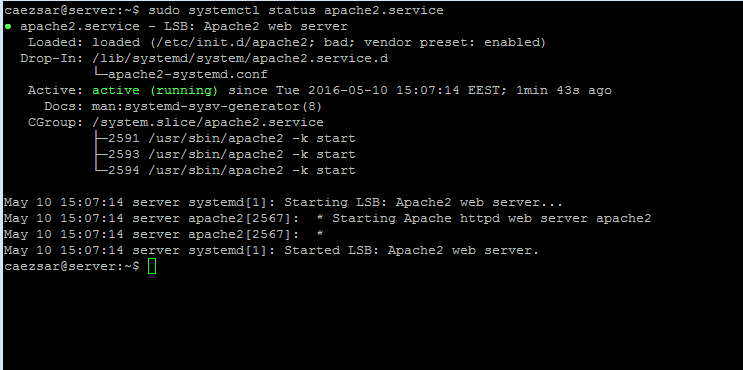Click the bottom caezsar@server prompt

pyautogui.click(x=72, y=267)
